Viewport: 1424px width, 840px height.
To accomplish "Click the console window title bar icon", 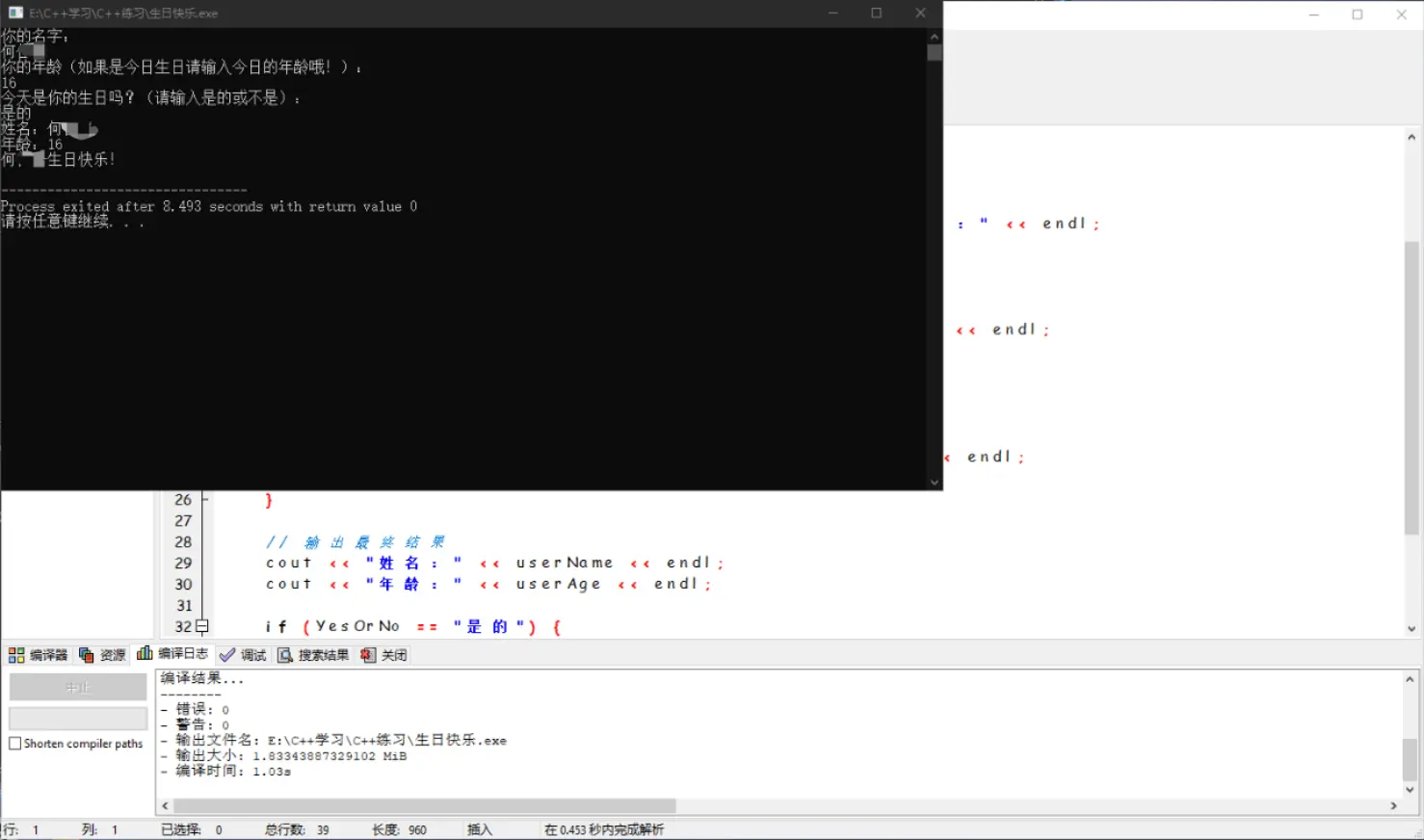I will pyautogui.click(x=15, y=13).
